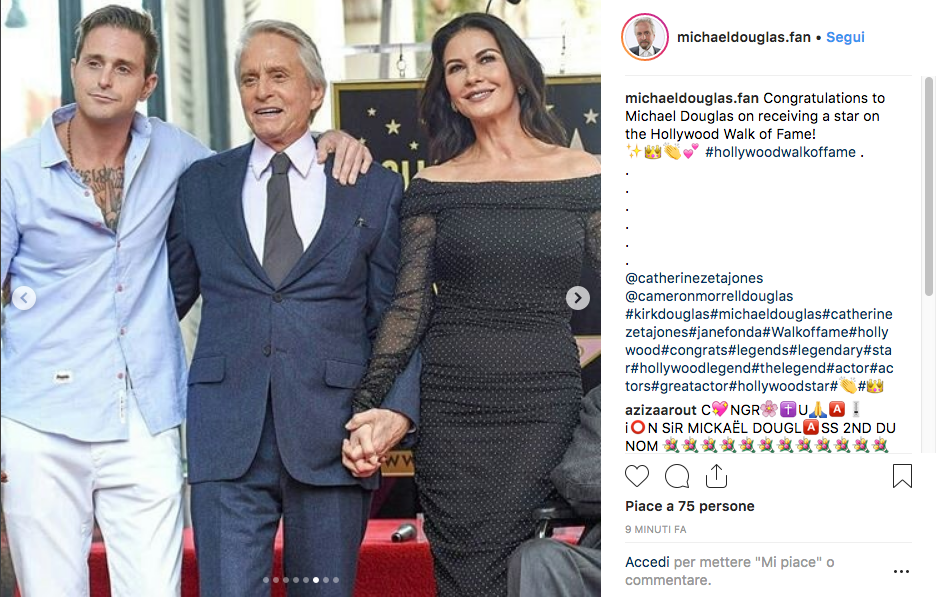Open michaeldouglas.fan profile avatar
The width and height of the screenshot is (936, 597).
(645, 37)
